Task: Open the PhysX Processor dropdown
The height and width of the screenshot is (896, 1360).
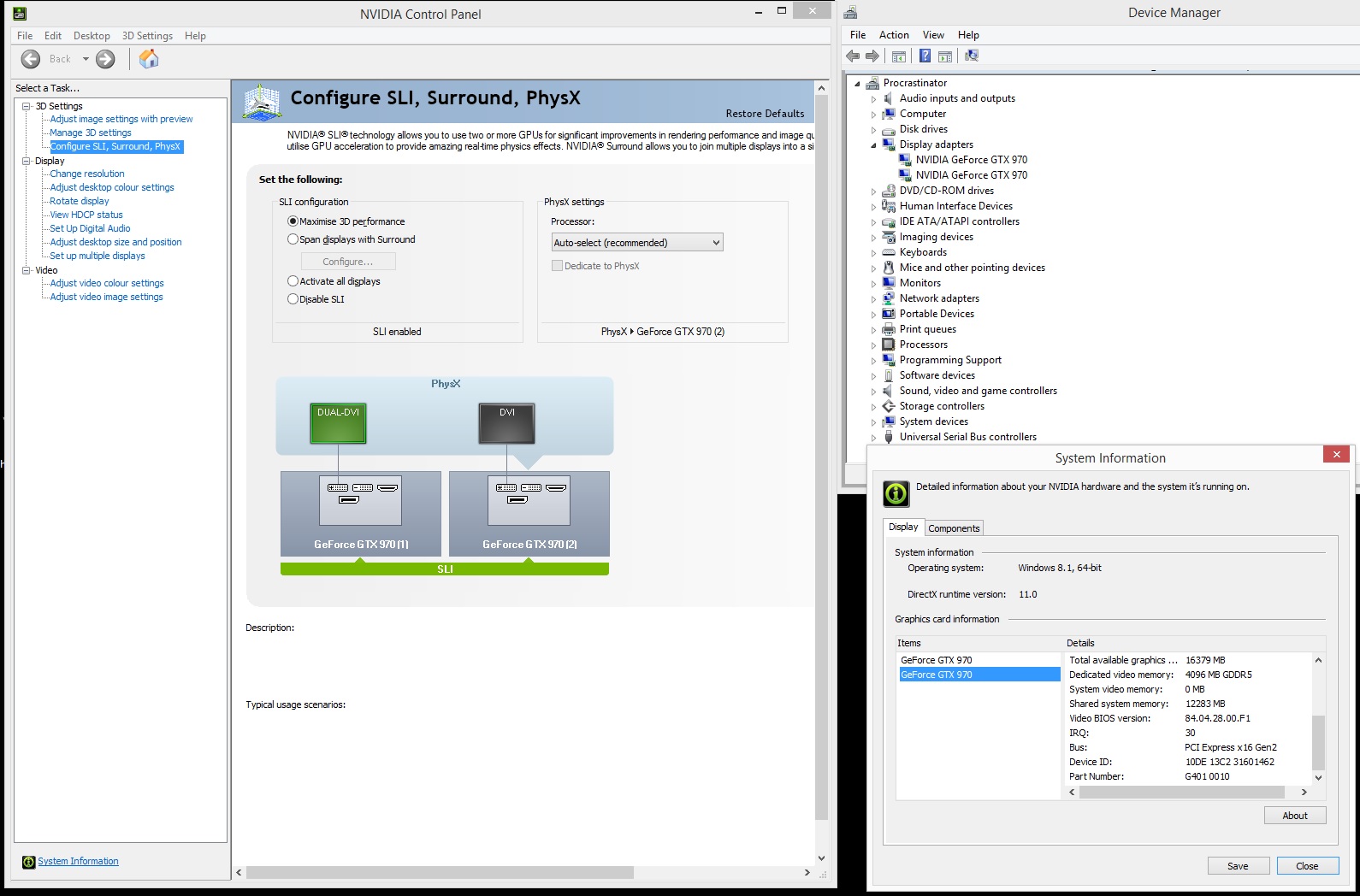Action: pyautogui.click(x=637, y=243)
